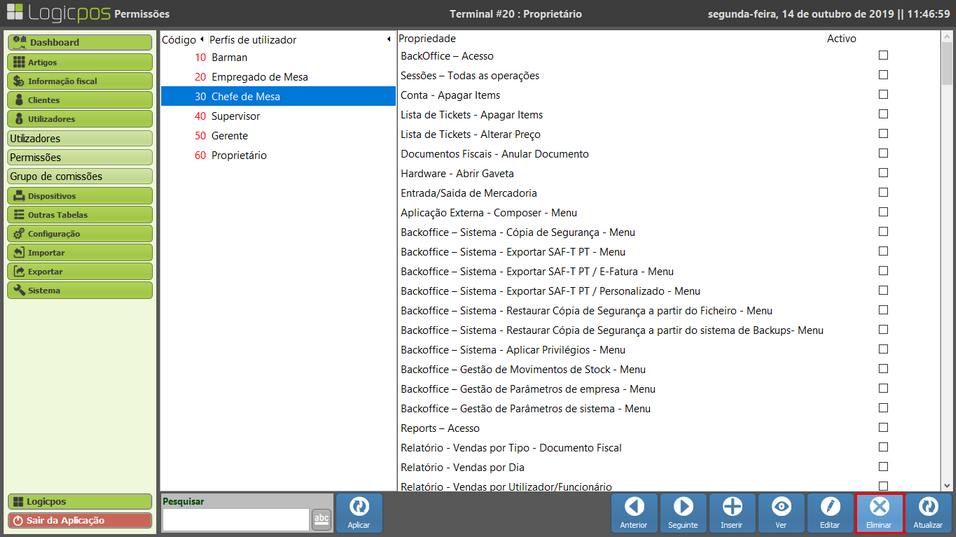
Task: Refresh list with Atualizar button
Action: click(928, 513)
